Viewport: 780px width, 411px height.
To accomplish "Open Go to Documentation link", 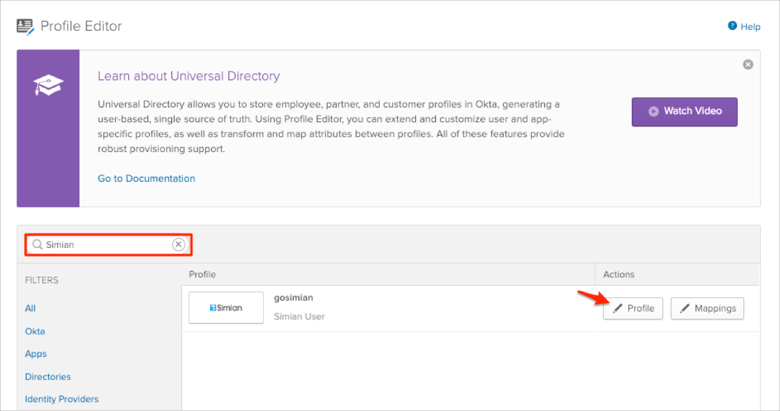I will pos(146,178).
